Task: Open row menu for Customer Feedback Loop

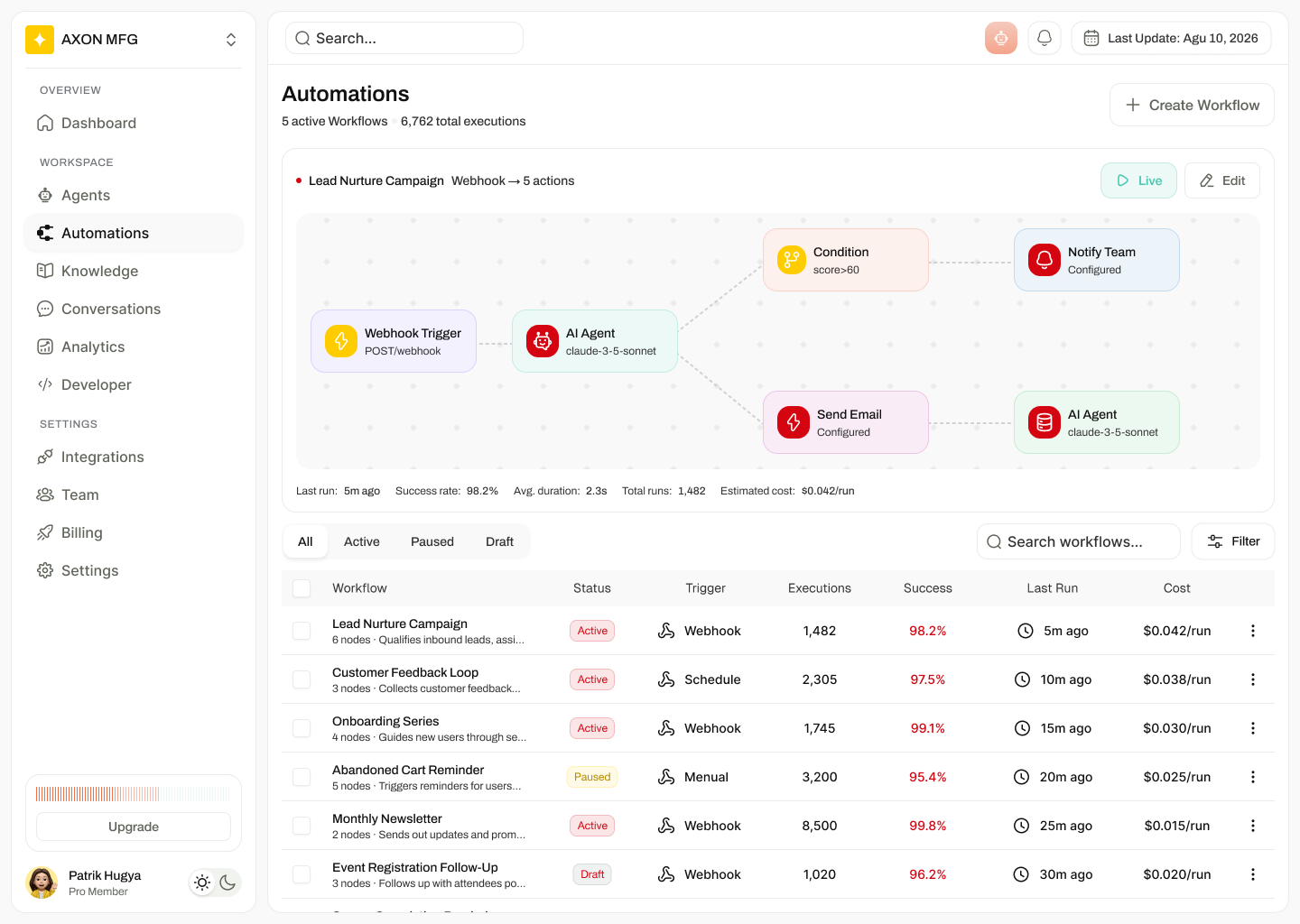Action: [1253, 679]
